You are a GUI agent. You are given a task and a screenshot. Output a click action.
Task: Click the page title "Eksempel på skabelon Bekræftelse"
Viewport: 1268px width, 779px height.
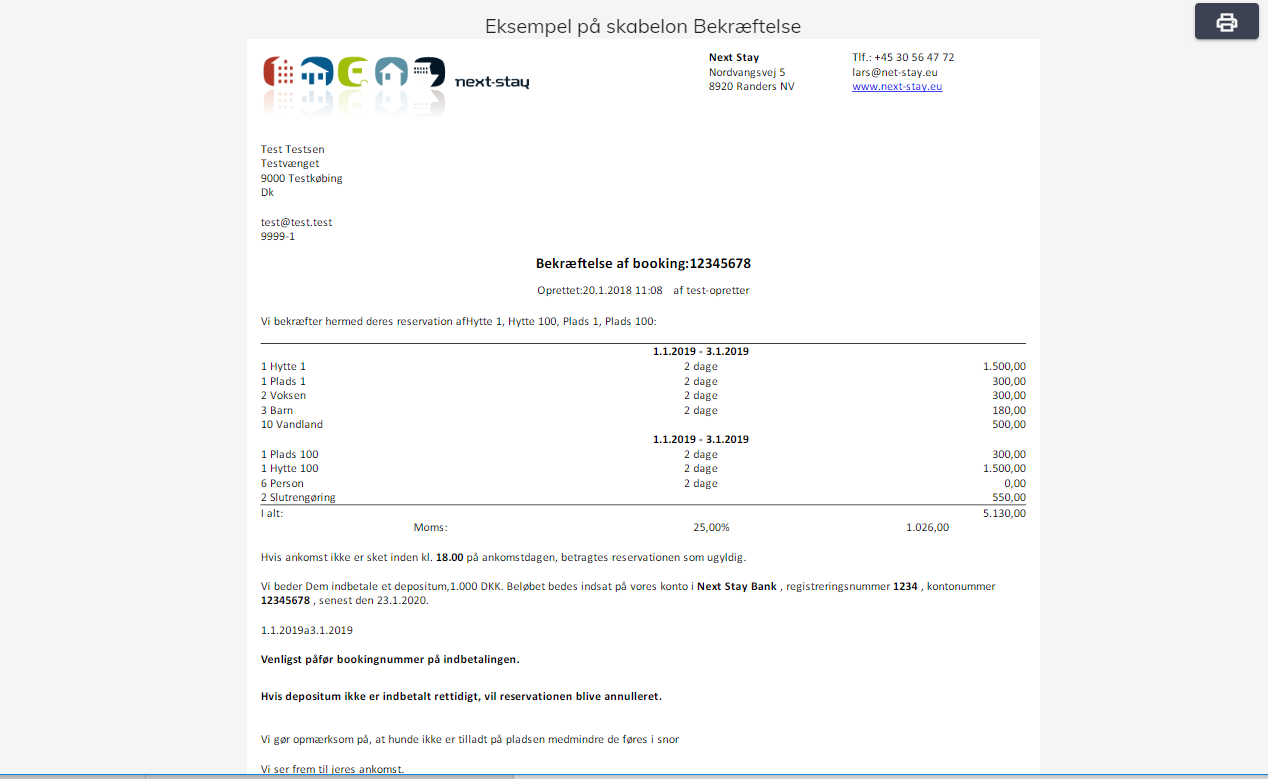(643, 26)
